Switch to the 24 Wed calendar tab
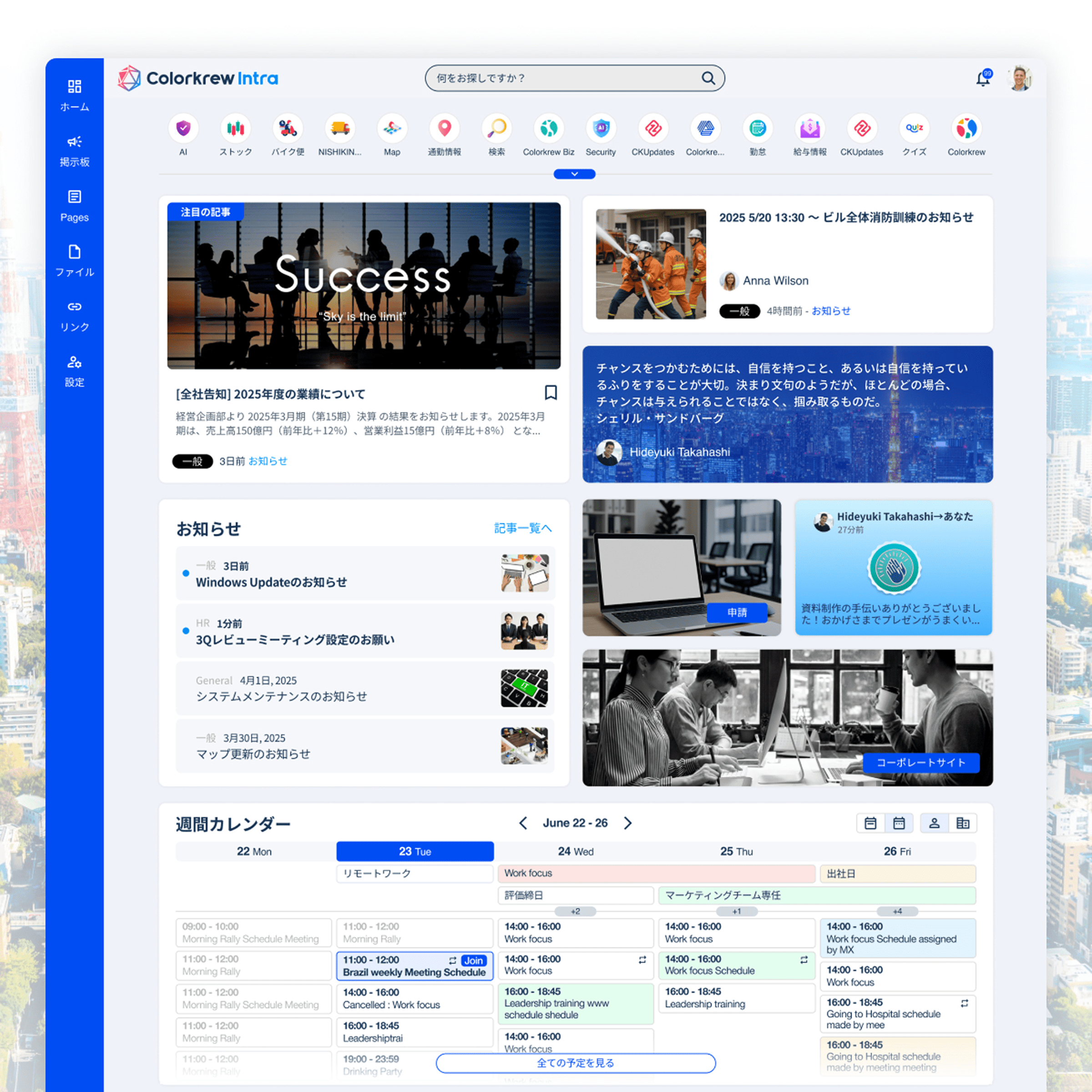Viewport: 1092px width, 1092px height. point(576,851)
